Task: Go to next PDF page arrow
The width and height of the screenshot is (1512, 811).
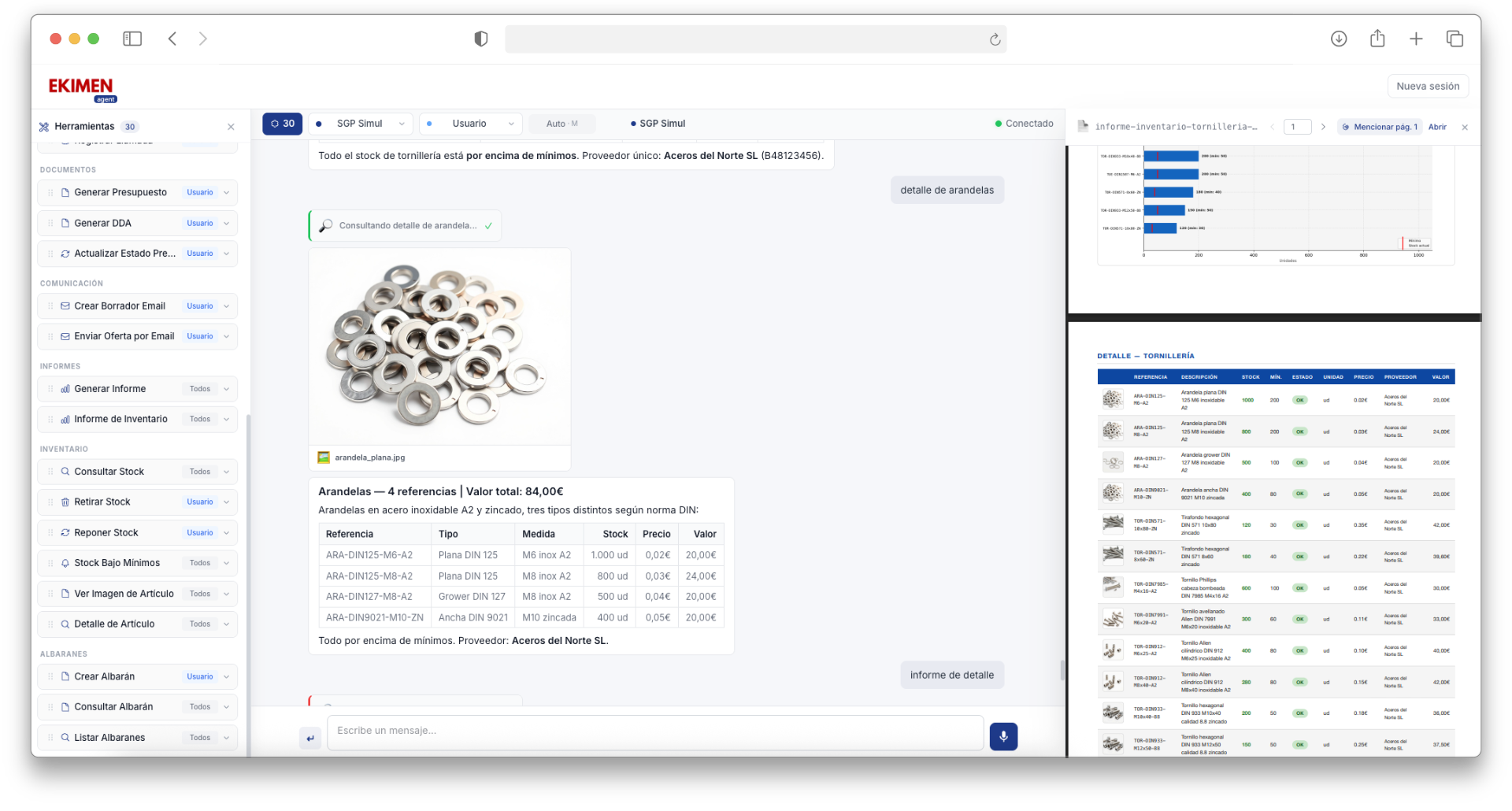Action: coord(1323,127)
